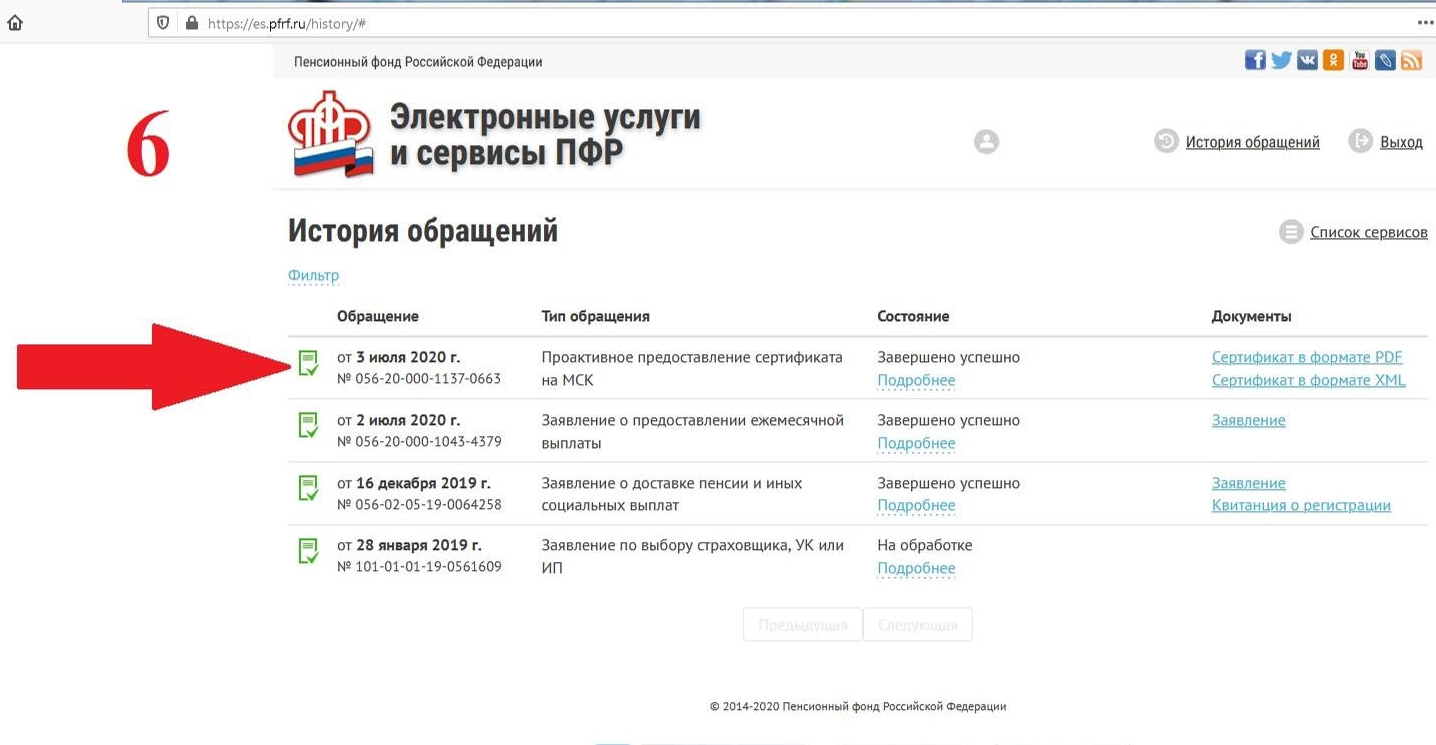
Task: Expand Подробнее for 28 января 2019 request
Action: (x=916, y=568)
